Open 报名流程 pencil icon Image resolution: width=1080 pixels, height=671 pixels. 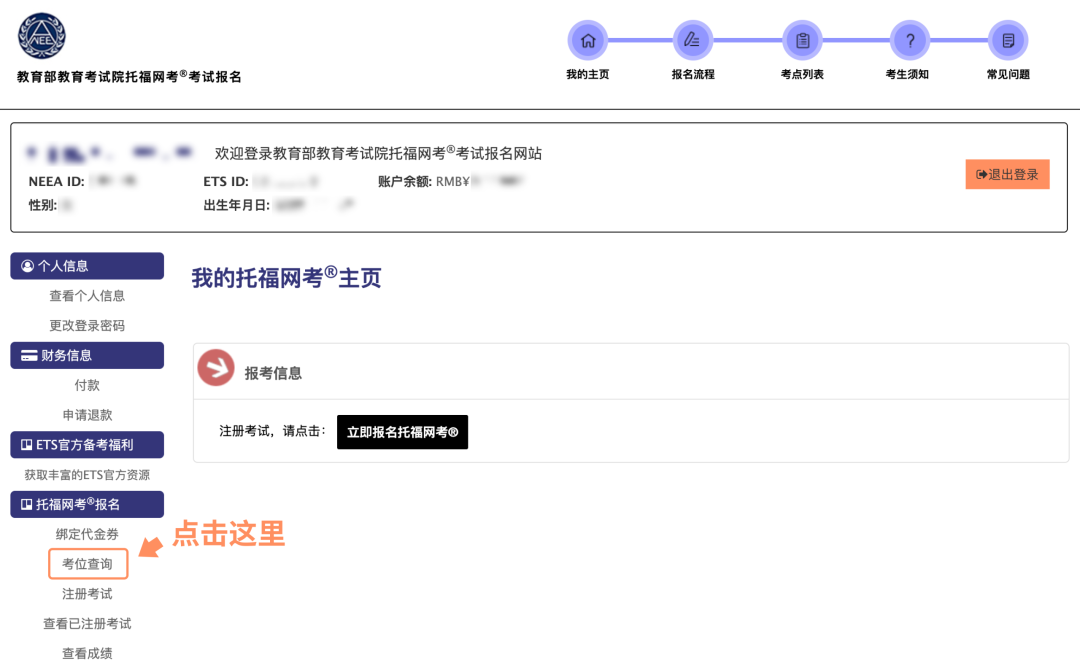click(x=692, y=41)
